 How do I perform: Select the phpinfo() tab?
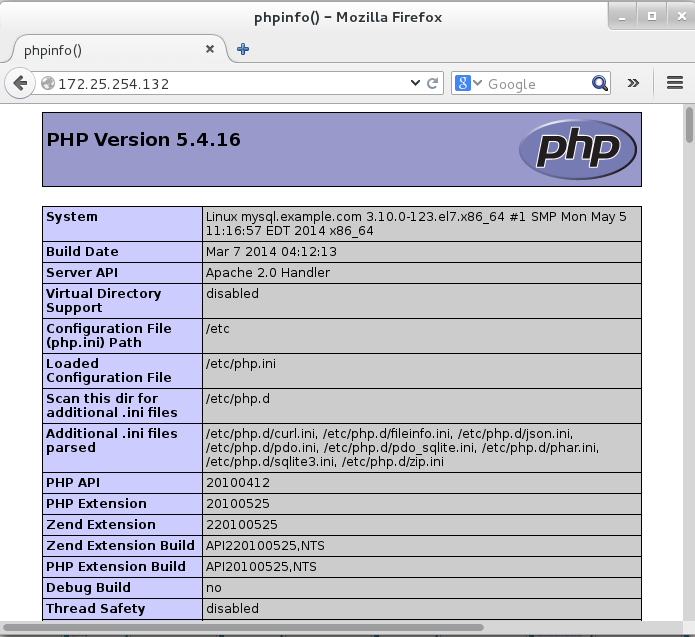118,50
